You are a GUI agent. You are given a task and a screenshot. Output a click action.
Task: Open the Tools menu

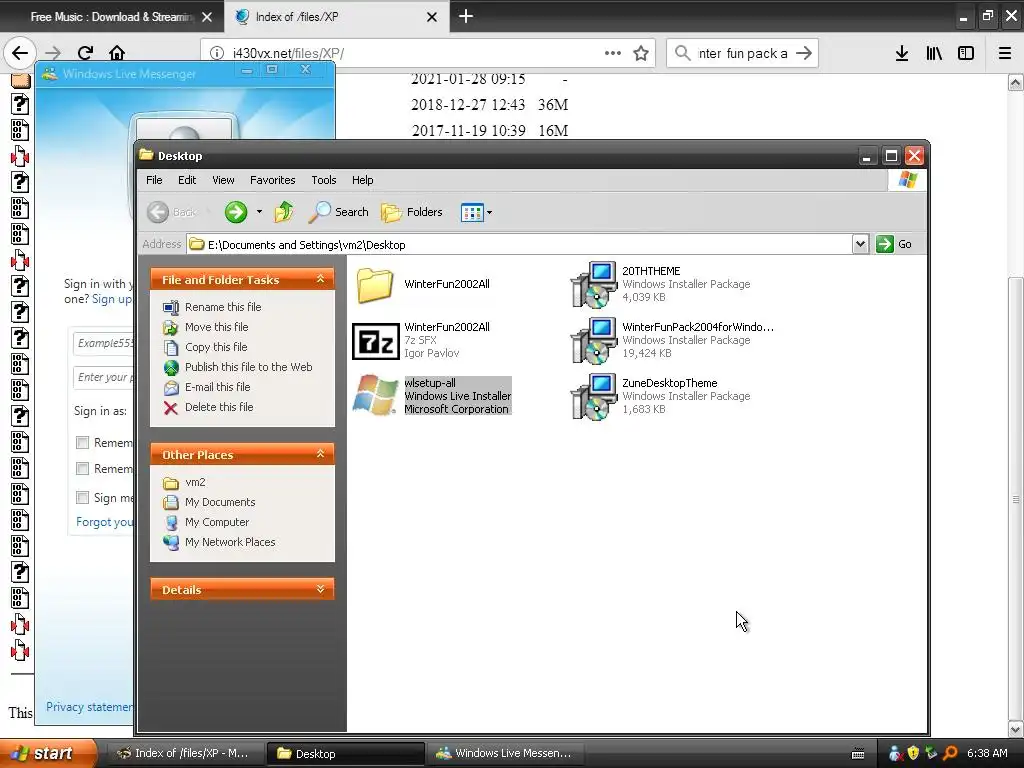coord(324,180)
